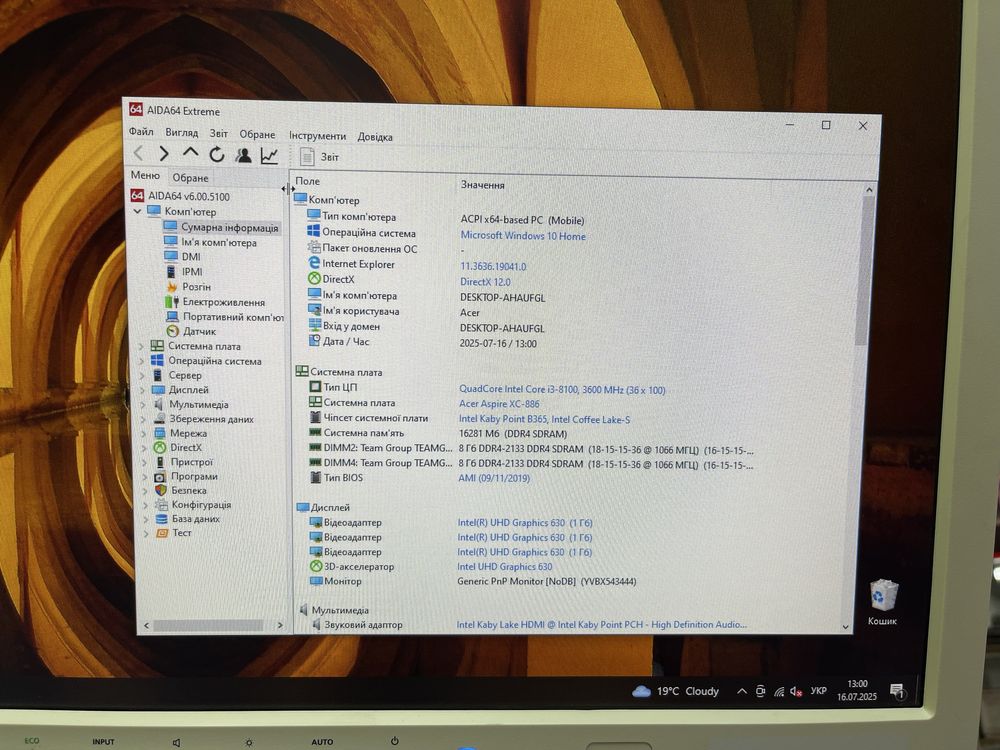Viewport: 1000px width, 750px height.
Task: Show hidden tray icons with the chevron
Action: 742,691
